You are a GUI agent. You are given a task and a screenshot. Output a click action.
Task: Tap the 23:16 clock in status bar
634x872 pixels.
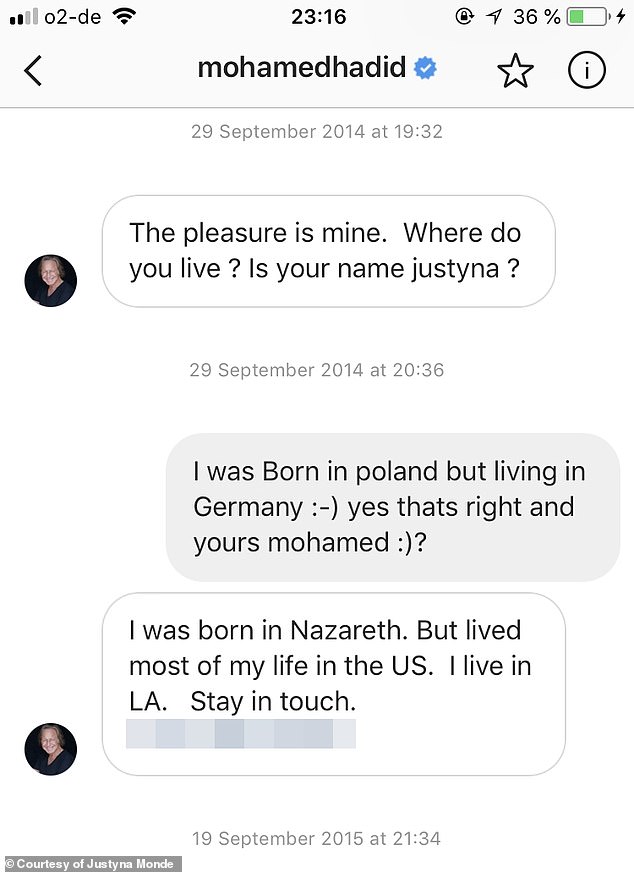tap(318, 17)
